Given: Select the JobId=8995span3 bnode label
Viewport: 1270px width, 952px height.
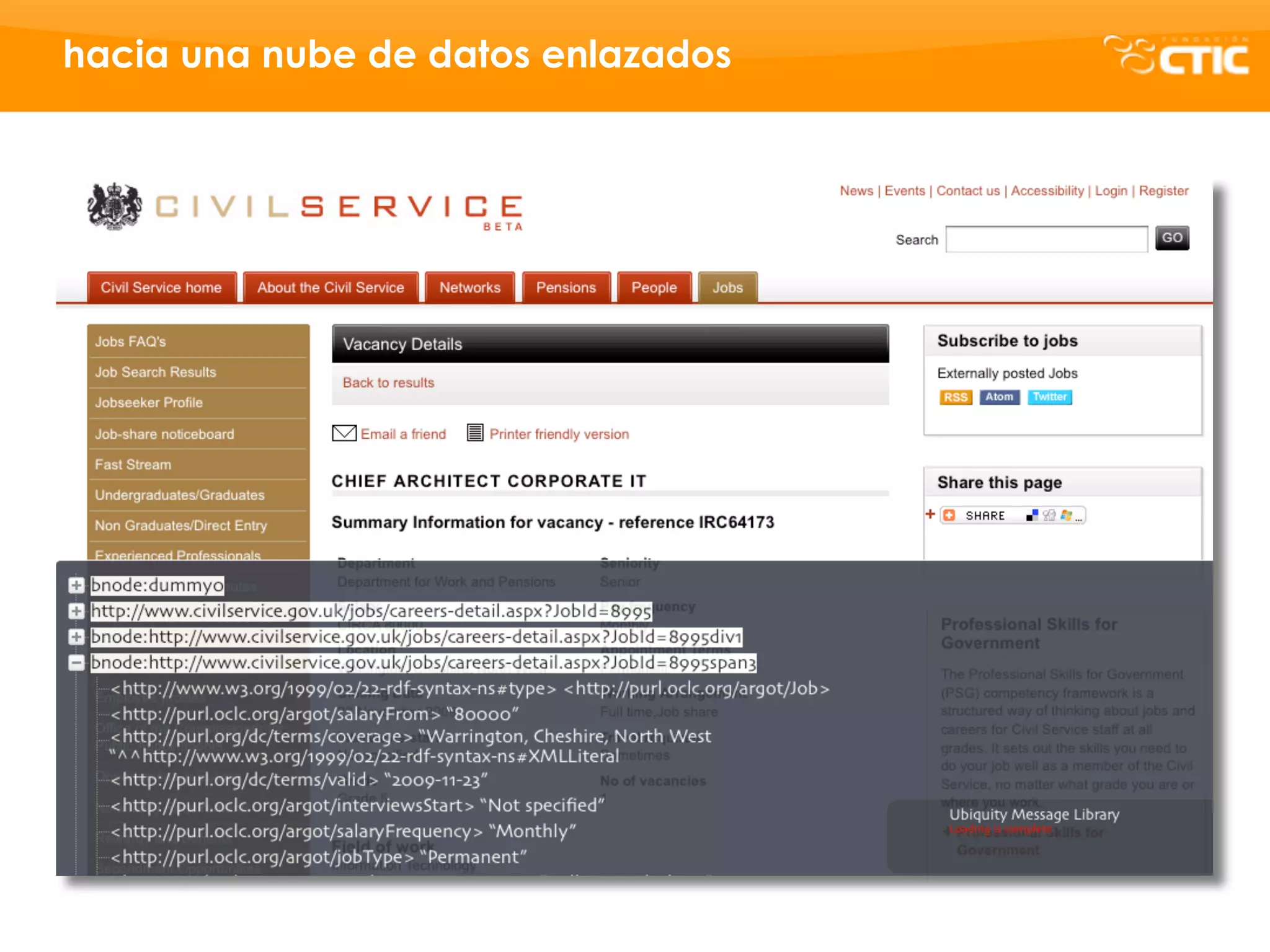Looking at the screenshot, I should point(424,663).
